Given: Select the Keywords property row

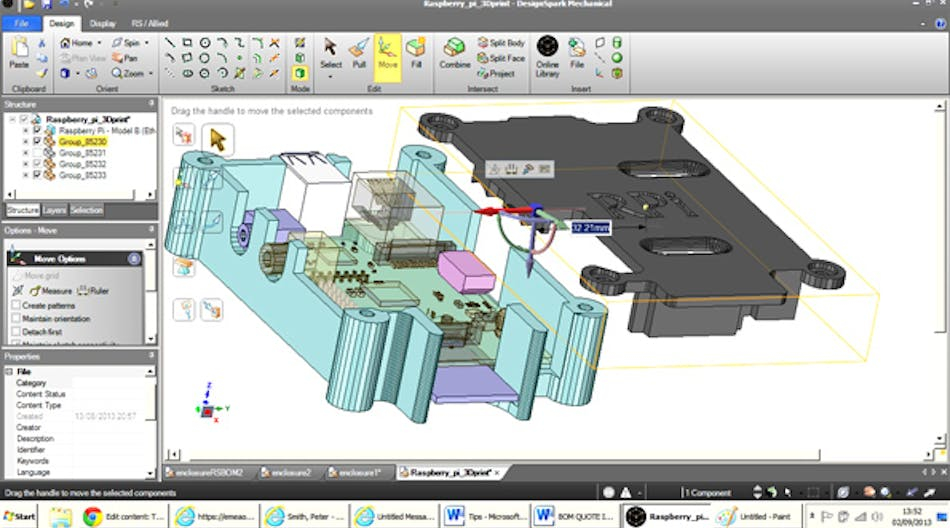Looking at the screenshot, I should tap(79, 461).
